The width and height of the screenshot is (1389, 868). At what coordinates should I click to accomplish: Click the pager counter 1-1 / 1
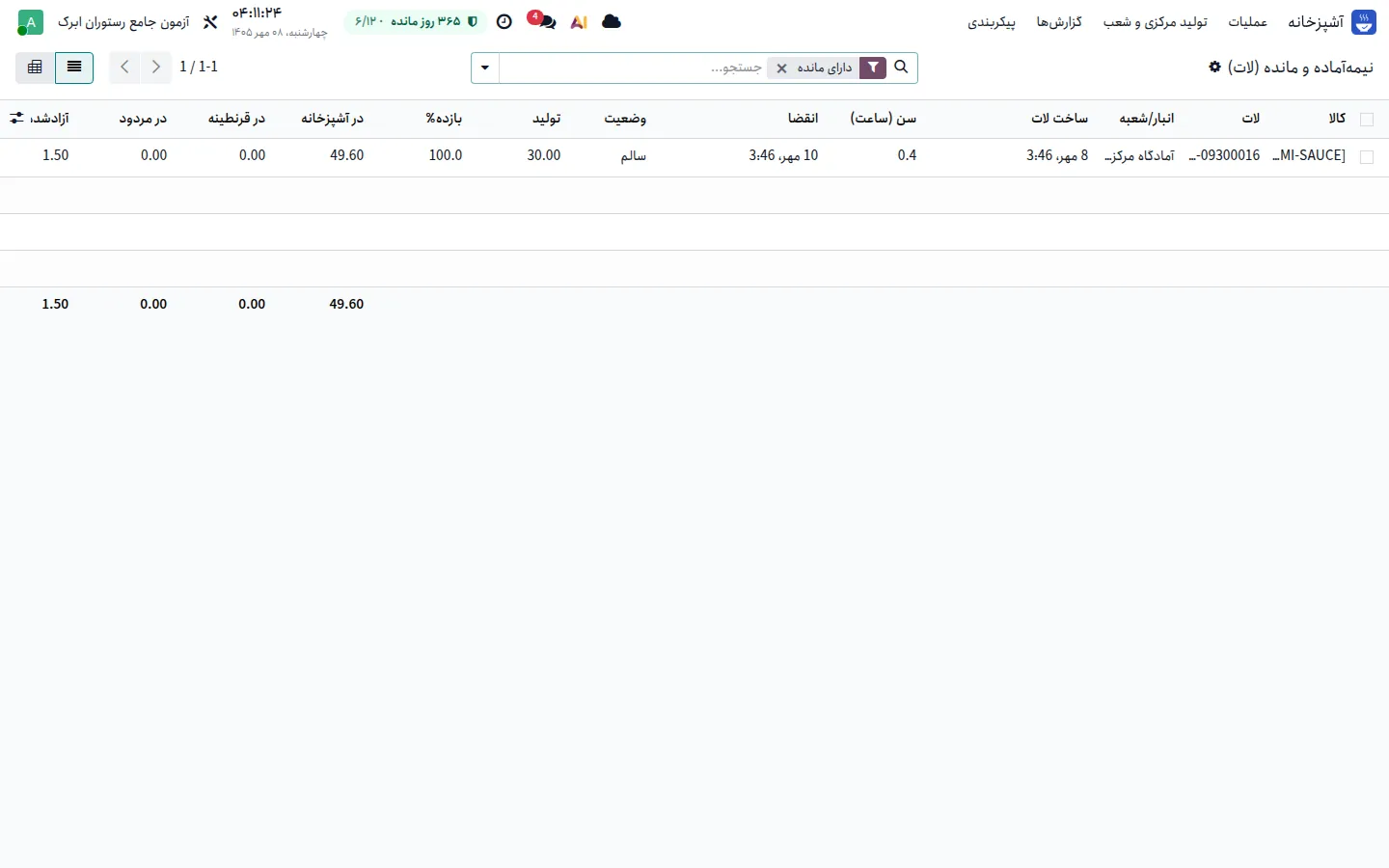(199, 67)
